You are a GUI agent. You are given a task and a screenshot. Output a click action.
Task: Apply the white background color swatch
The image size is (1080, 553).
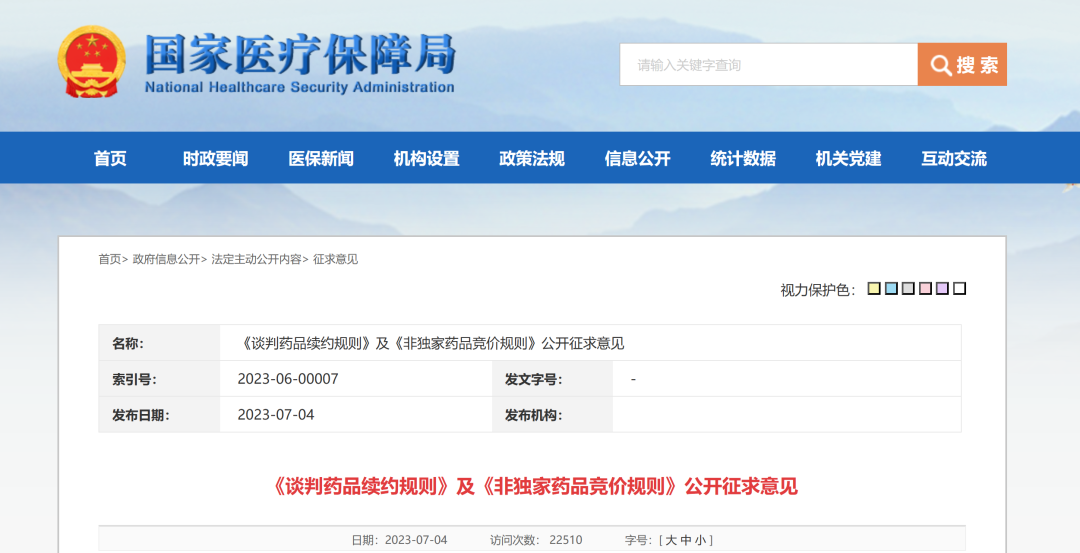(x=960, y=289)
